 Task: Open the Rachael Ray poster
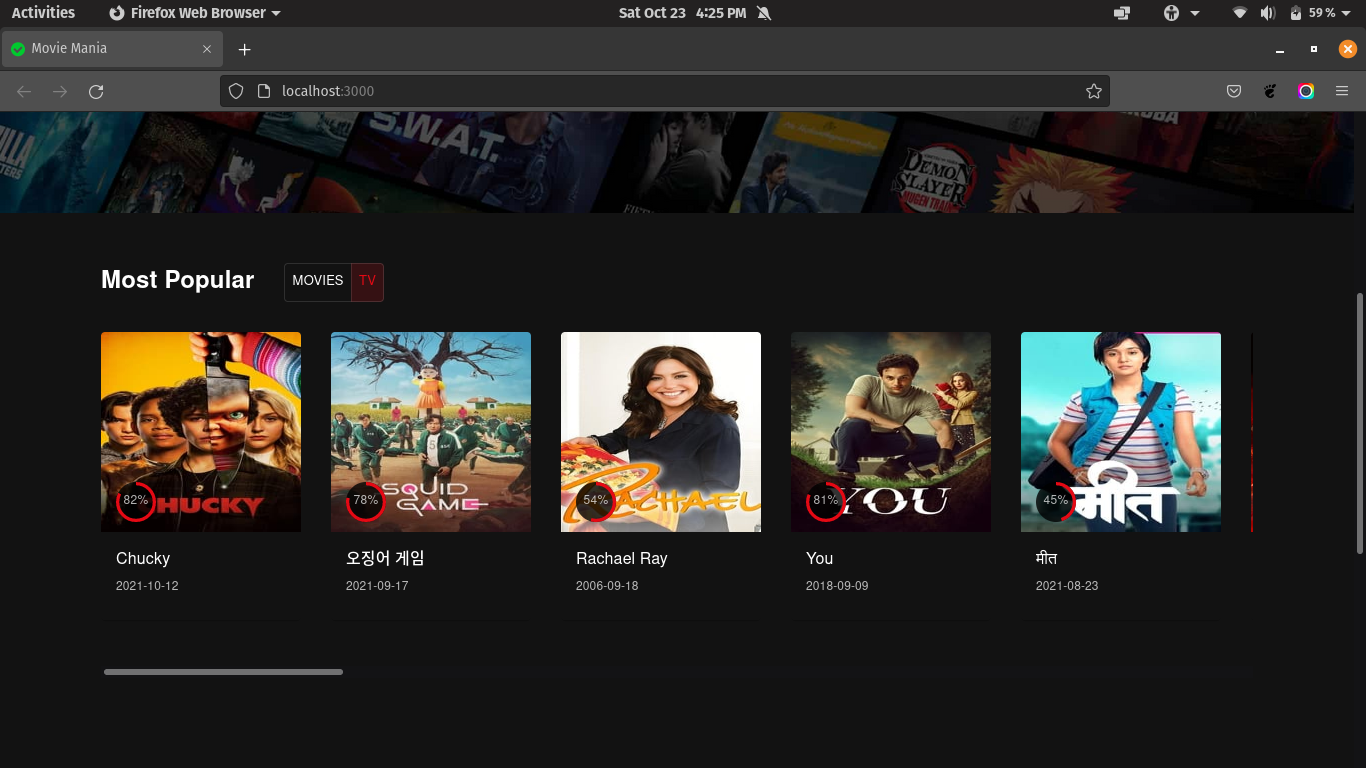point(661,432)
